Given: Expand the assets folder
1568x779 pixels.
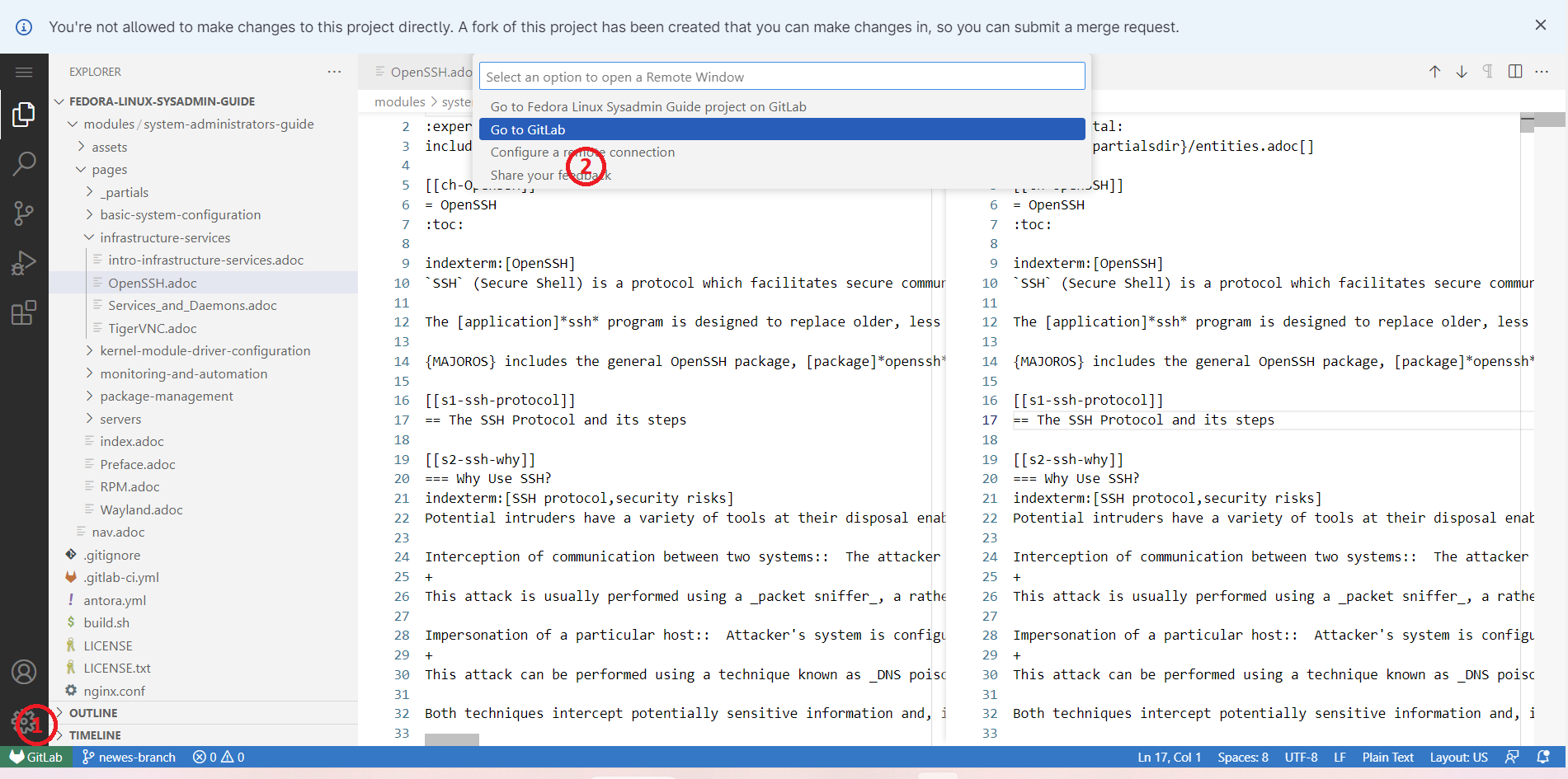Looking at the screenshot, I should [203, 147].
